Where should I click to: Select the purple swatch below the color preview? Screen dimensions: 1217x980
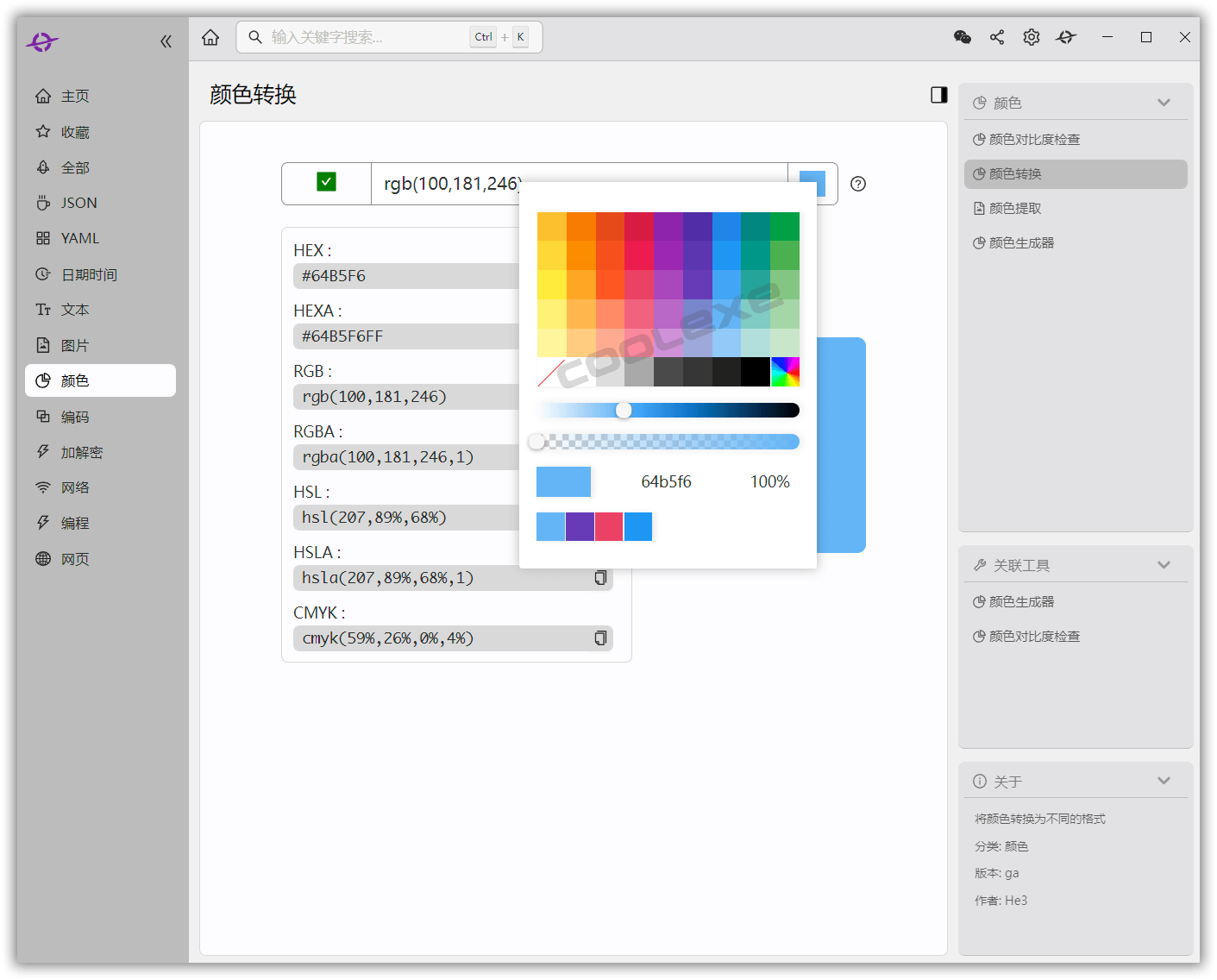(x=580, y=526)
